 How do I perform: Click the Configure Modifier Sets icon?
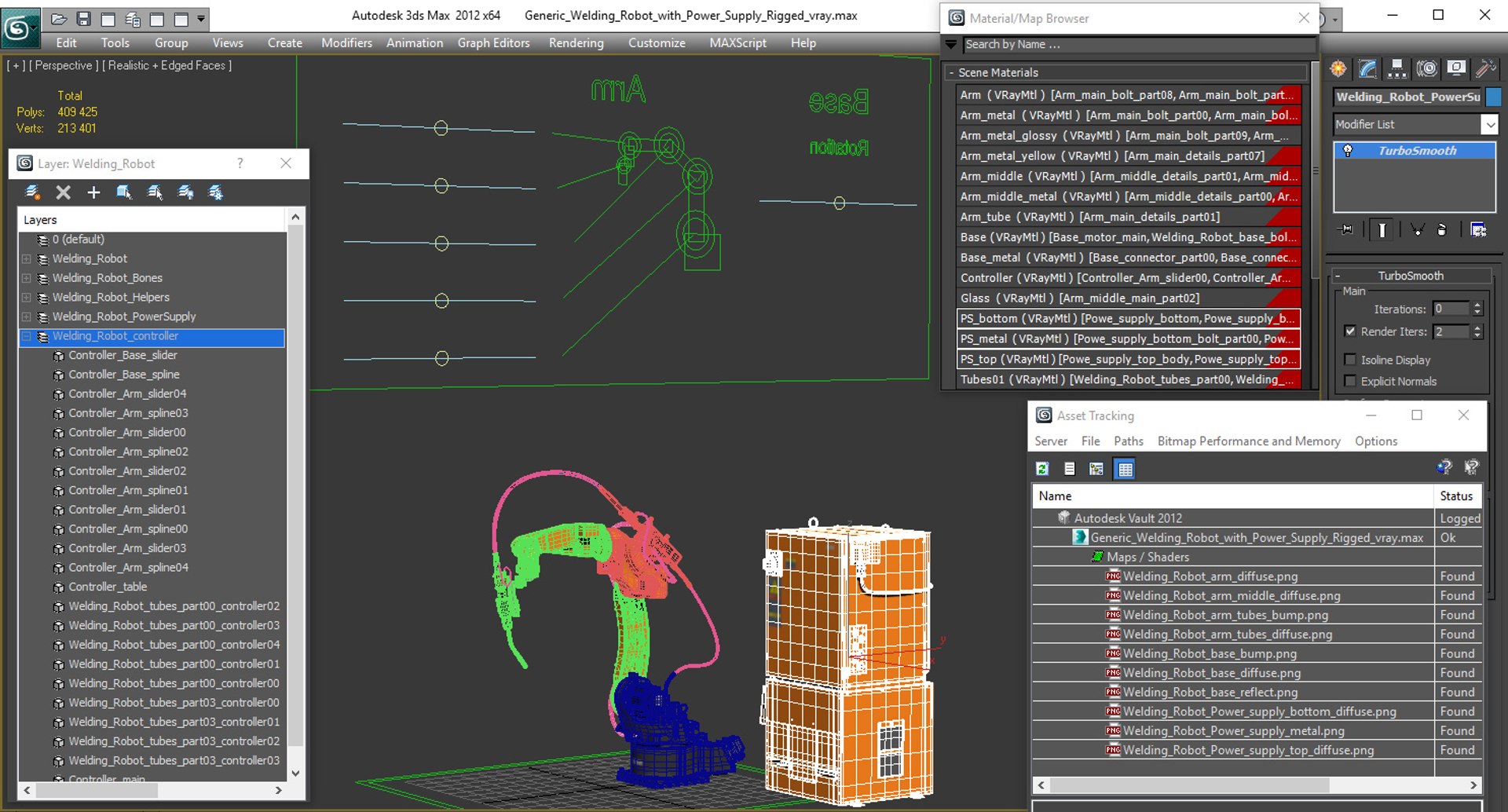click(1478, 230)
